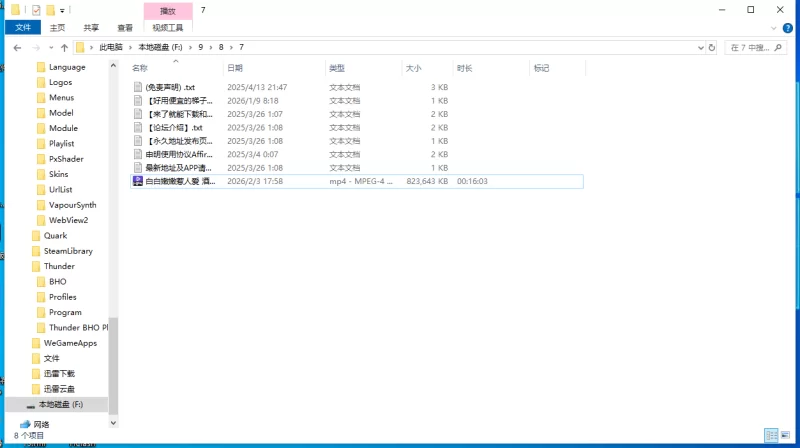800x448 pixels.
Task: Select the 【好用便宜的梯子 text file
Action: pyautogui.click(x=179, y=101)
